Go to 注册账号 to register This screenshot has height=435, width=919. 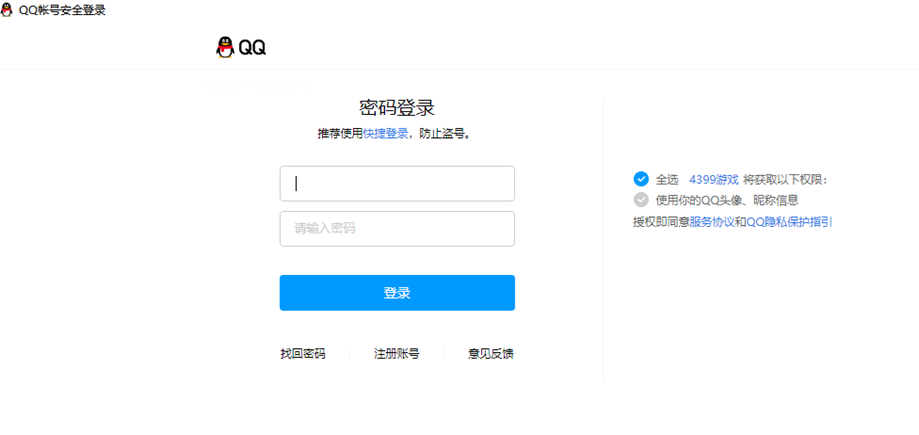pos(396,354)
